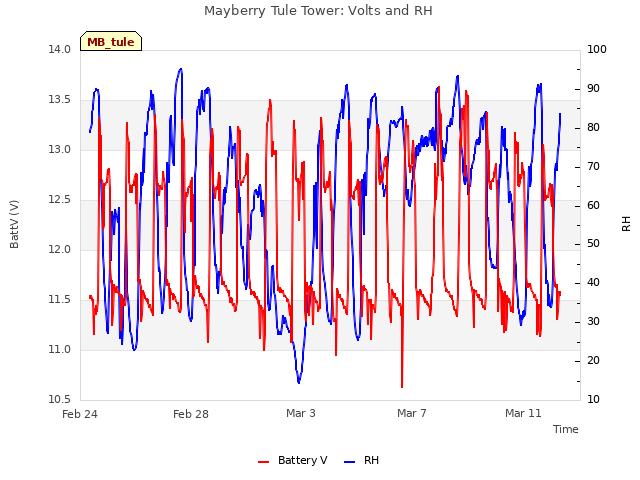Click the lowest red battery voltage spike near Mar 7
Screen dimensions: 640x480
pos(402,386)
